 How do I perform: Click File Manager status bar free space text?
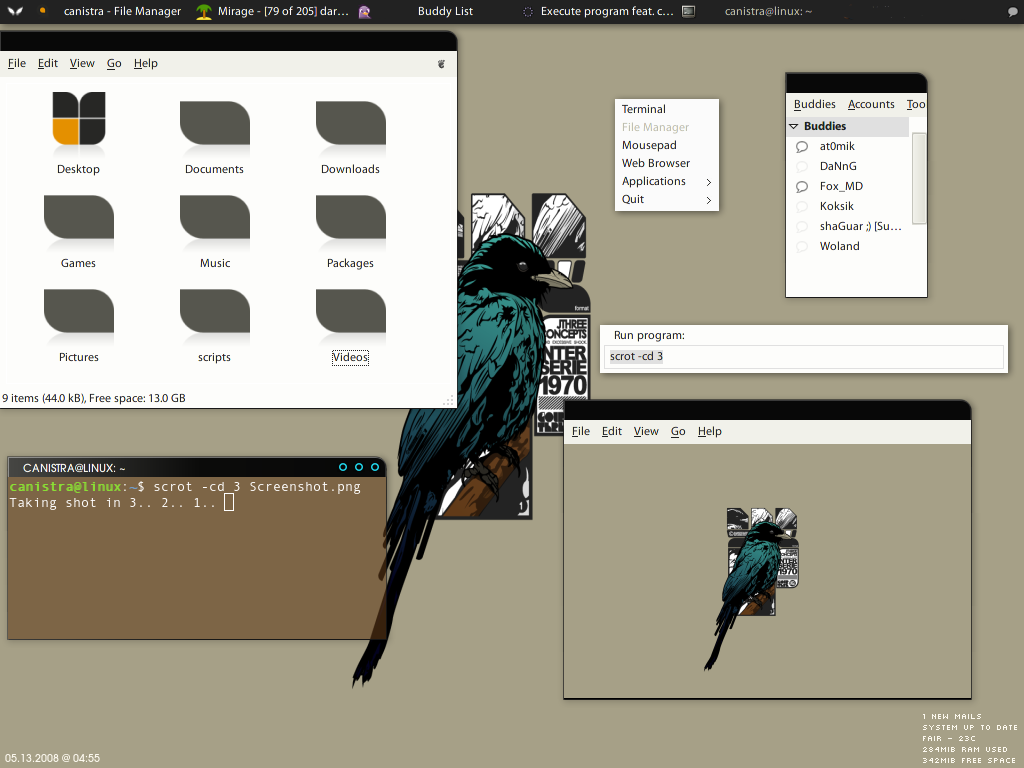click(137, 398)
